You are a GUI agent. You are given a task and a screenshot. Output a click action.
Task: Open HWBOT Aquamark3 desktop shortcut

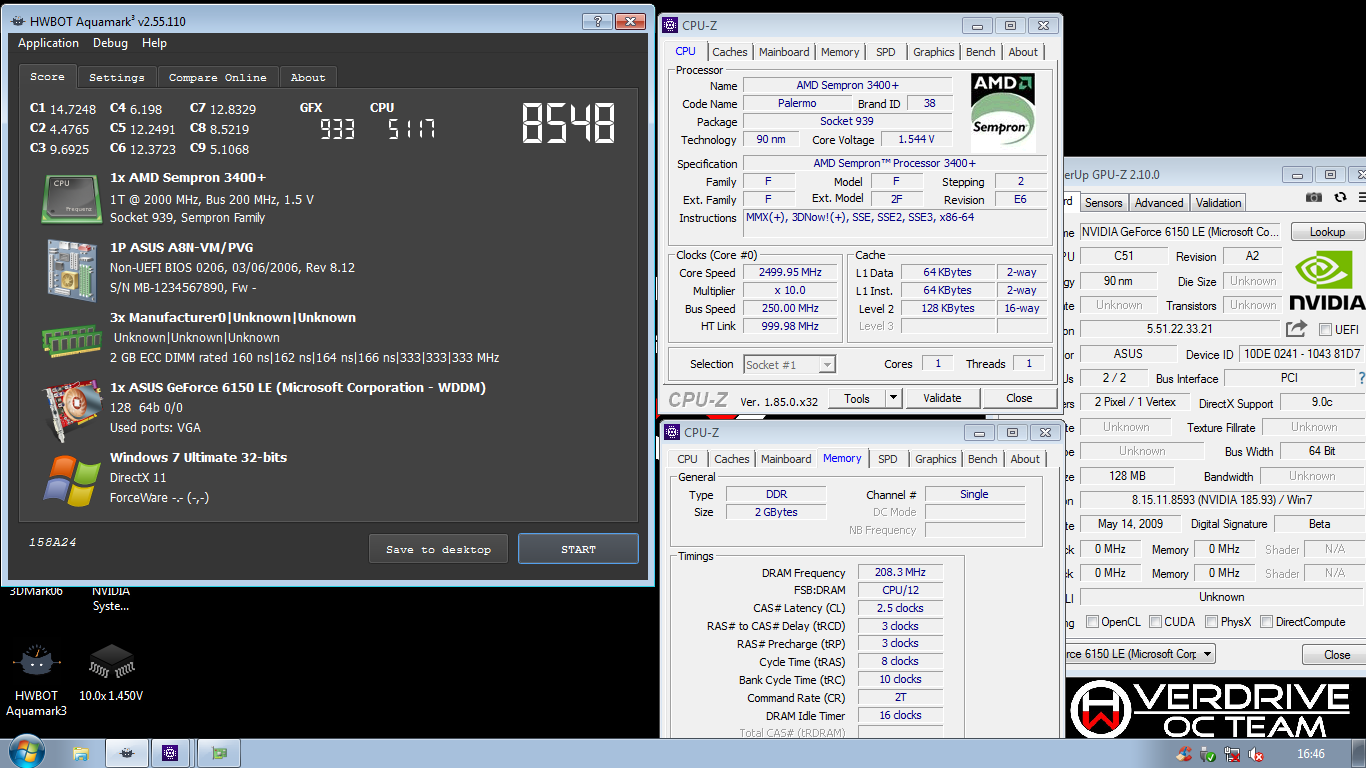37,680
